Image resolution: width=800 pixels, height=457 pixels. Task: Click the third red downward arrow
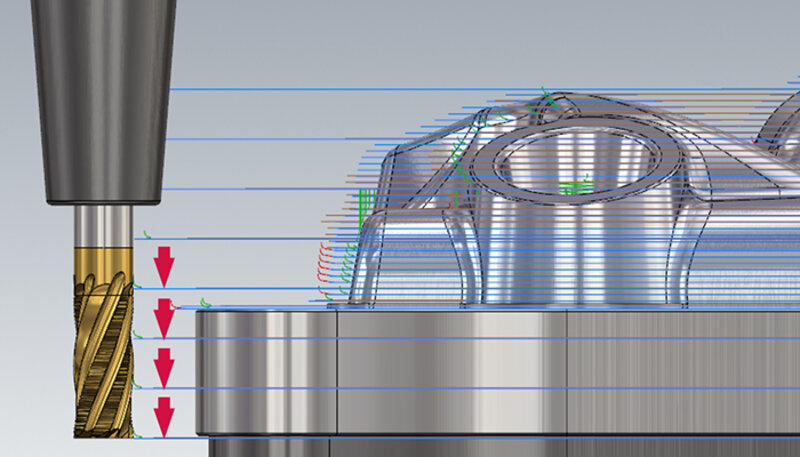click(x=164, y=367)
